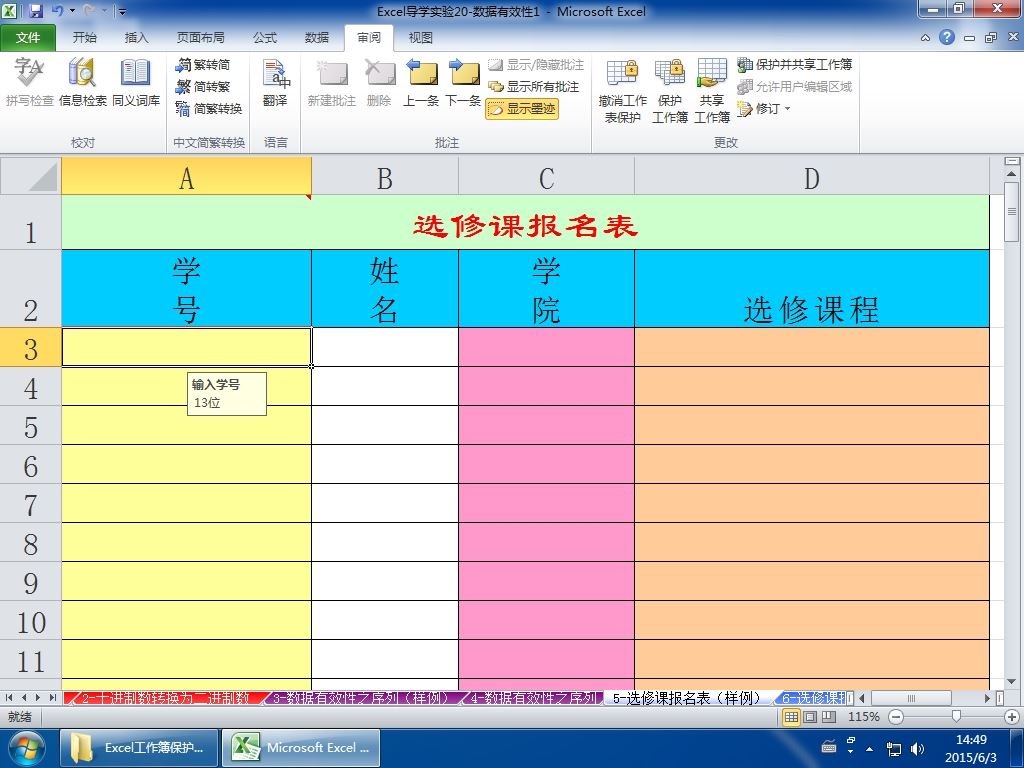
Task: Open the 数据 ribbon tab
Action: pos(317,38)
